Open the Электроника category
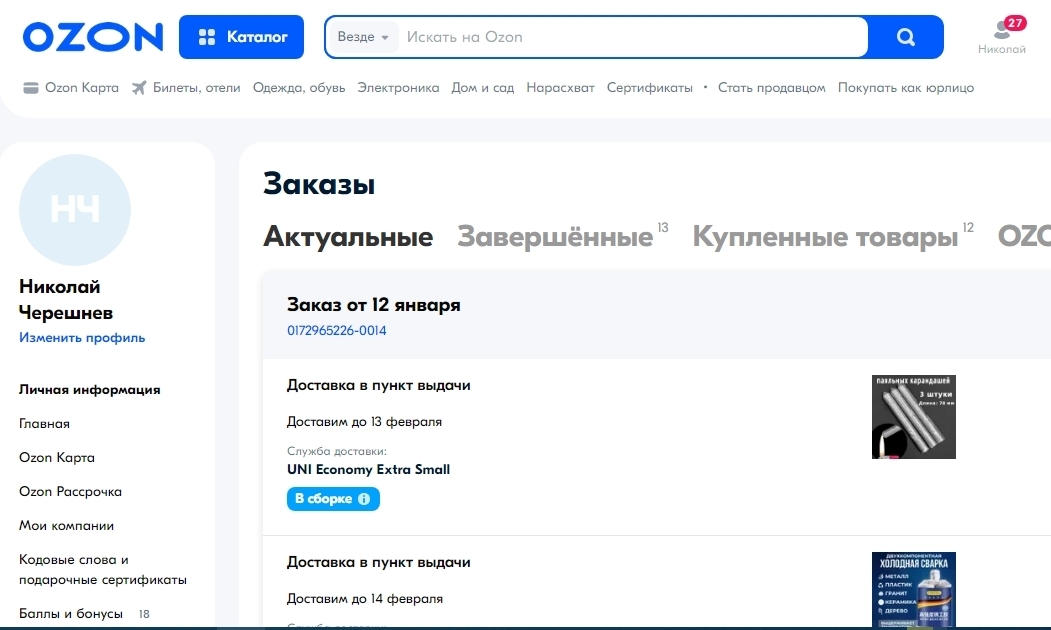The image size is (1051, 630). 399,87
